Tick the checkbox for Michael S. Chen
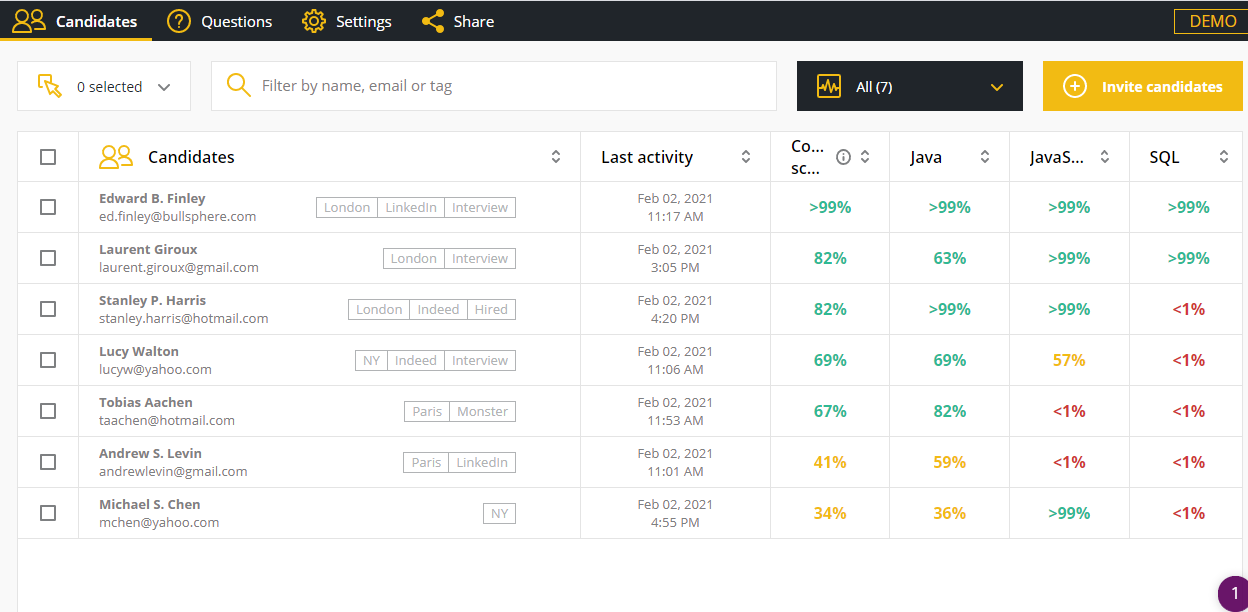The height and width of the screenshot is (612, 1248). 48,513
